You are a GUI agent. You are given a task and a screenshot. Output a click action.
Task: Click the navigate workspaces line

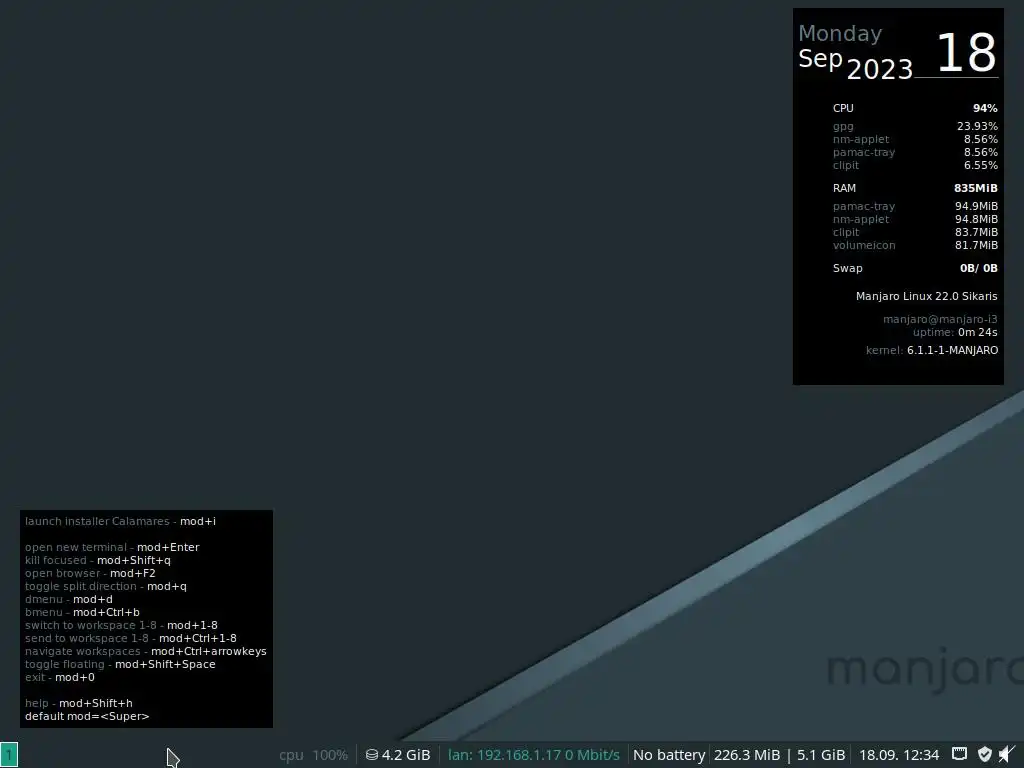tap(146, 652)
